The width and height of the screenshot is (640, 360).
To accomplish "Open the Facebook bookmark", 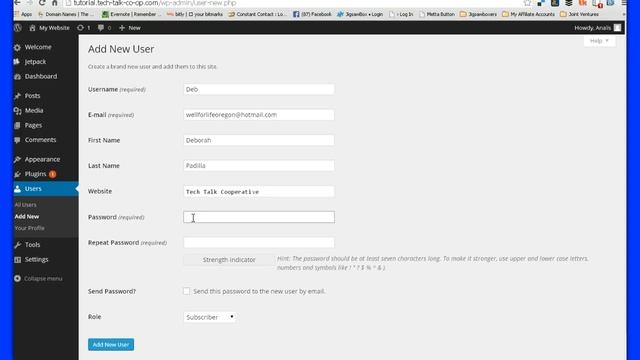I will 312,14.
